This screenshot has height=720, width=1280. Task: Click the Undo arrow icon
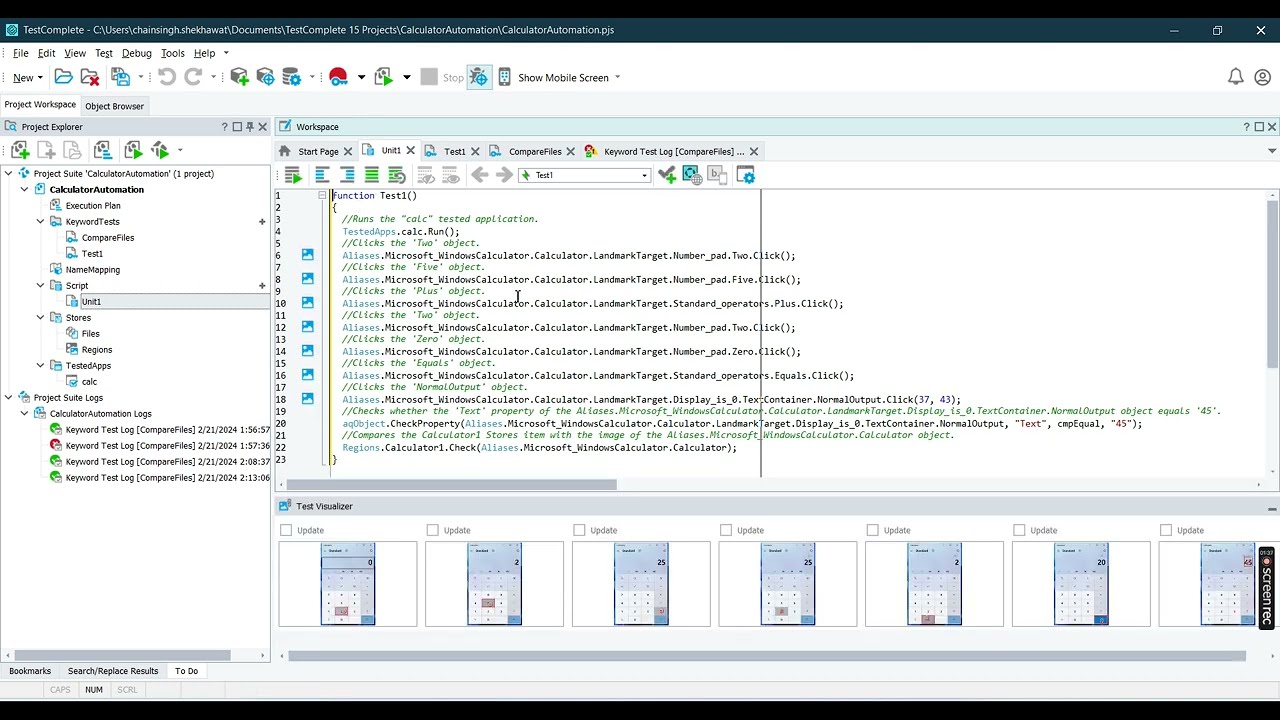coord(167,77)
